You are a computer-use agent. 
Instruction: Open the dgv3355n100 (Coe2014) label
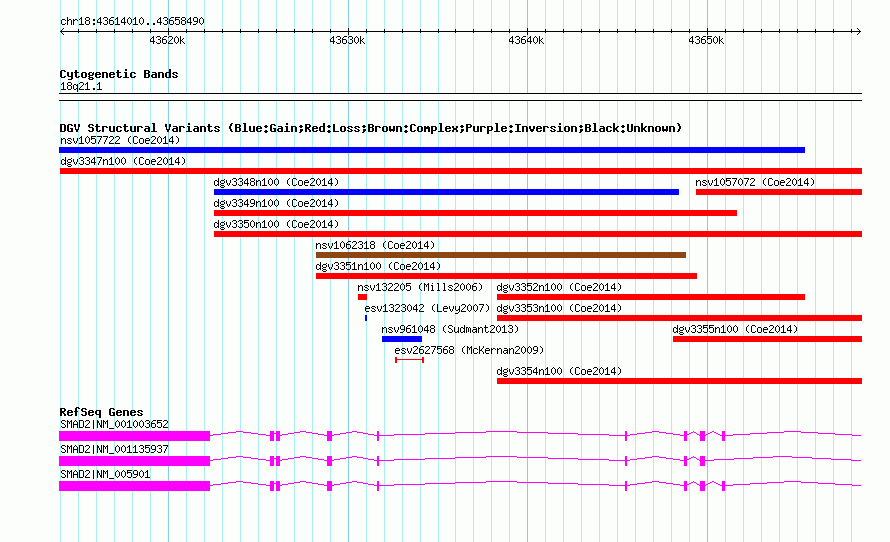click(x=735, y=329)
